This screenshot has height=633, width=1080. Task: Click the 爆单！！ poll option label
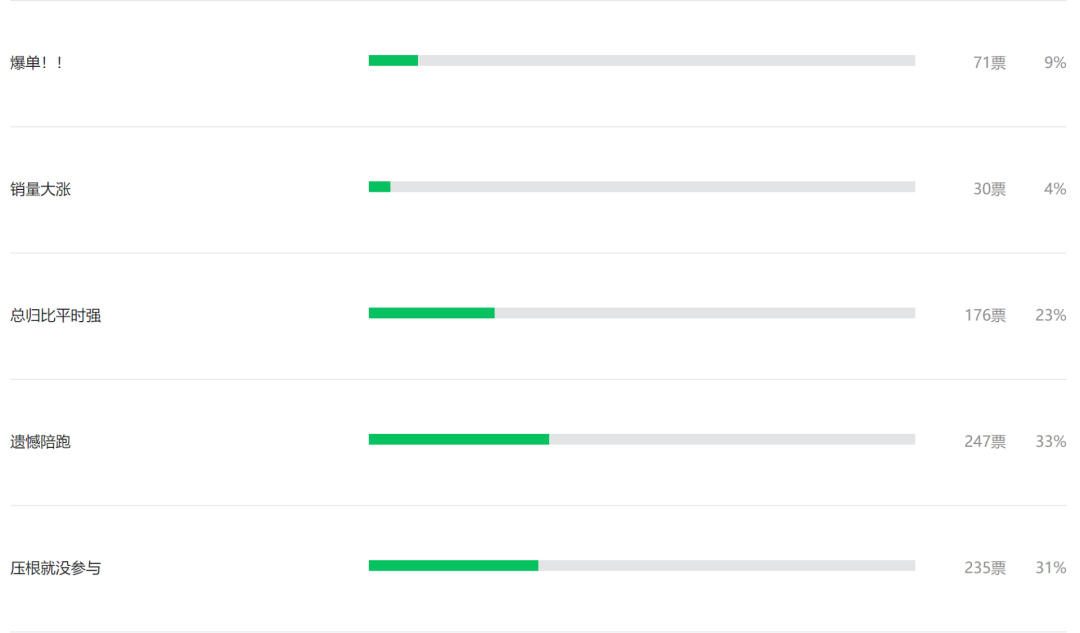(37, 63)
